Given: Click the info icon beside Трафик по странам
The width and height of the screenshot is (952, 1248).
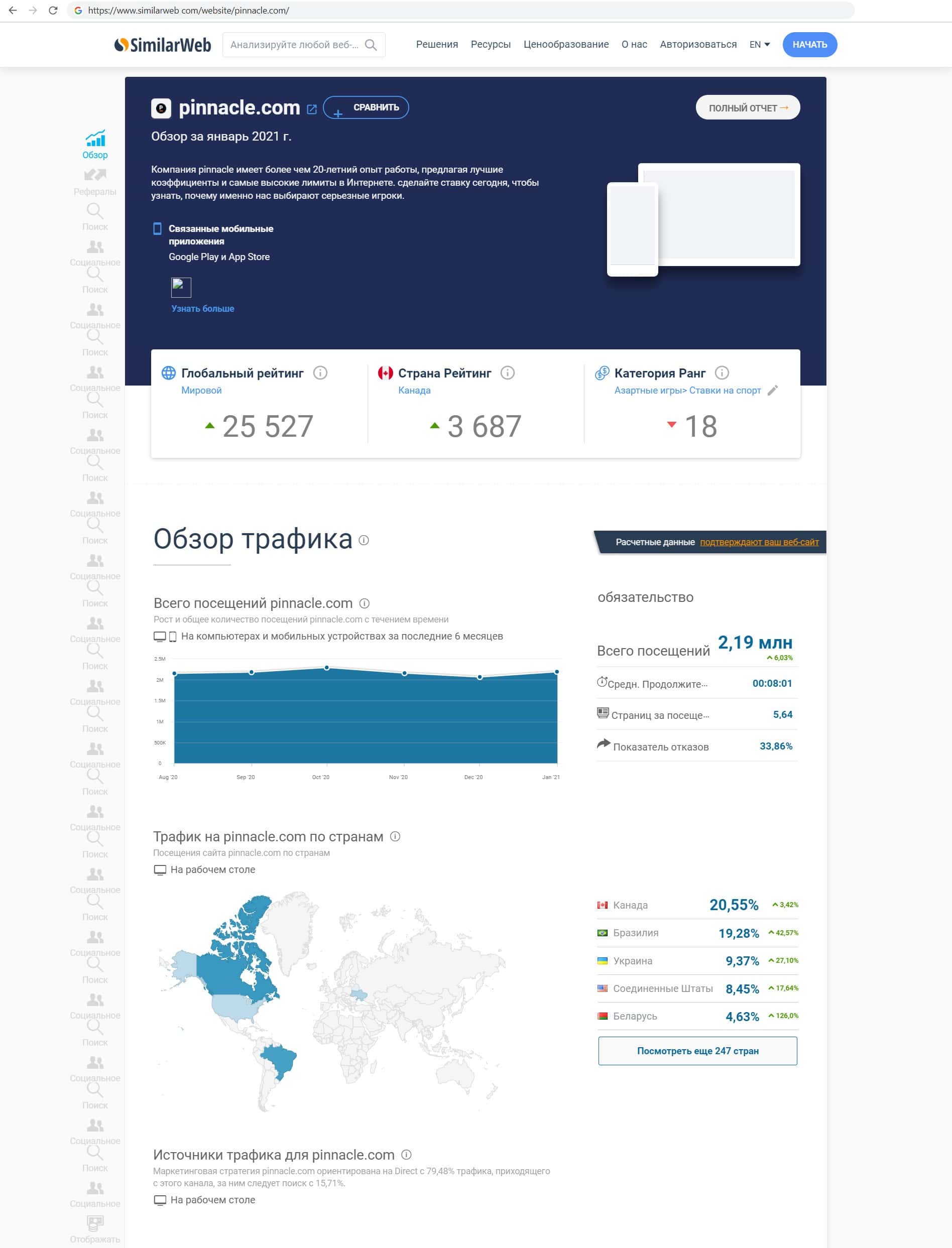Looking at the screenshot, I should click(396, 836).
